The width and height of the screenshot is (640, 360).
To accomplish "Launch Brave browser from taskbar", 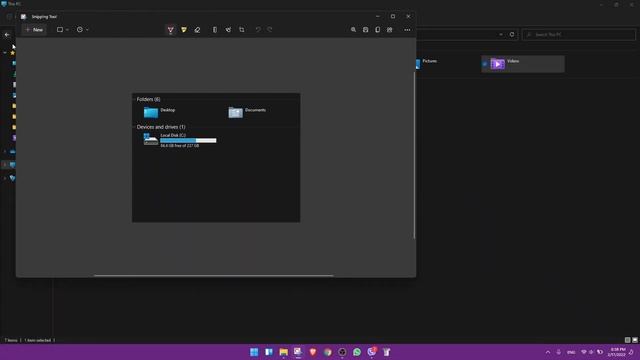I will tap(313, 352).
